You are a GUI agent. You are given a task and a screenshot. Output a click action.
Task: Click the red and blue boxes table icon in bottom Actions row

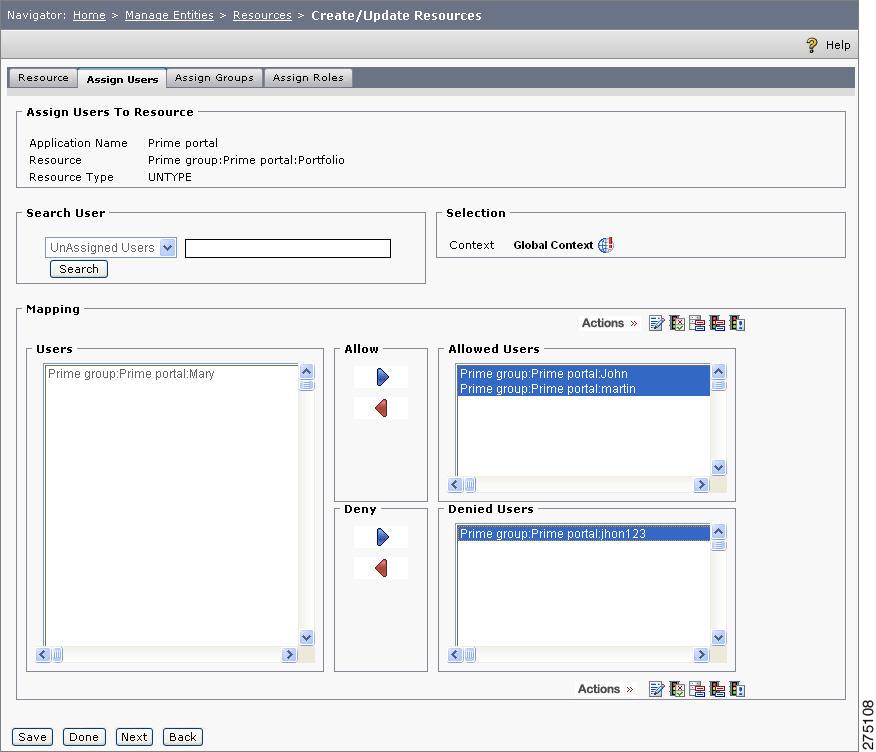pos(697,689)
